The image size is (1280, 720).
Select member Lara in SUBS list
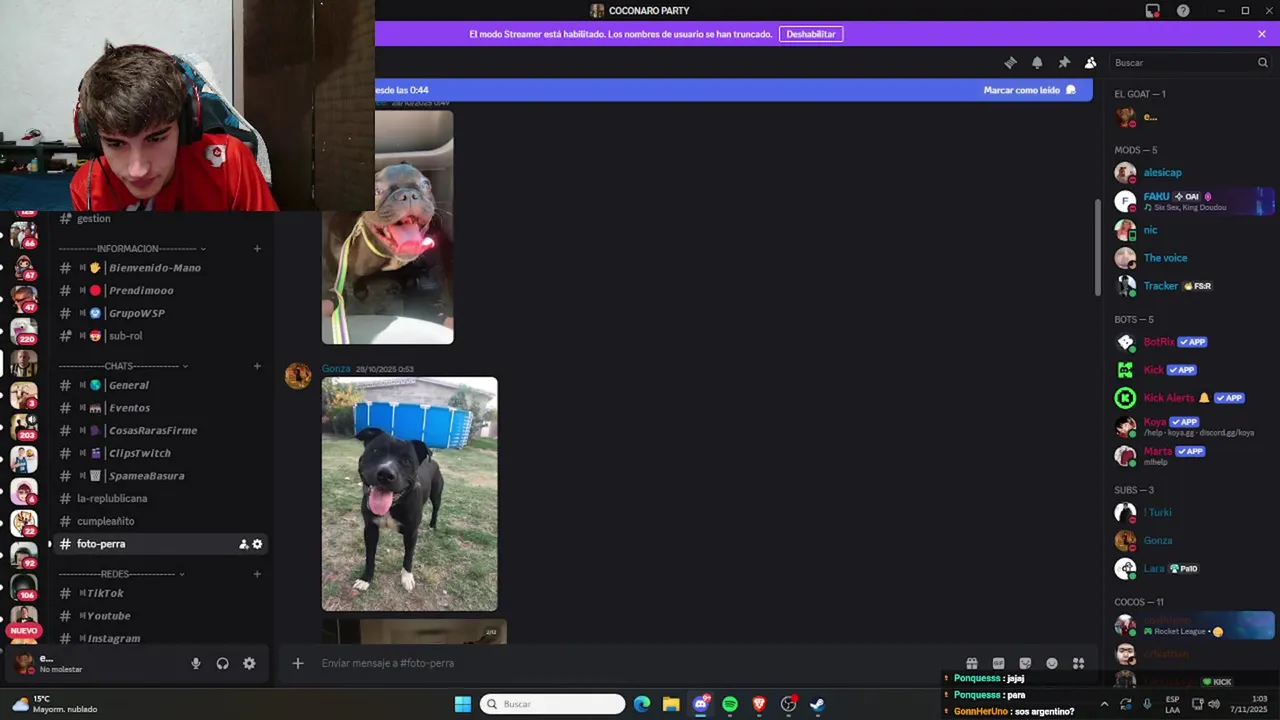(1190, 568)
